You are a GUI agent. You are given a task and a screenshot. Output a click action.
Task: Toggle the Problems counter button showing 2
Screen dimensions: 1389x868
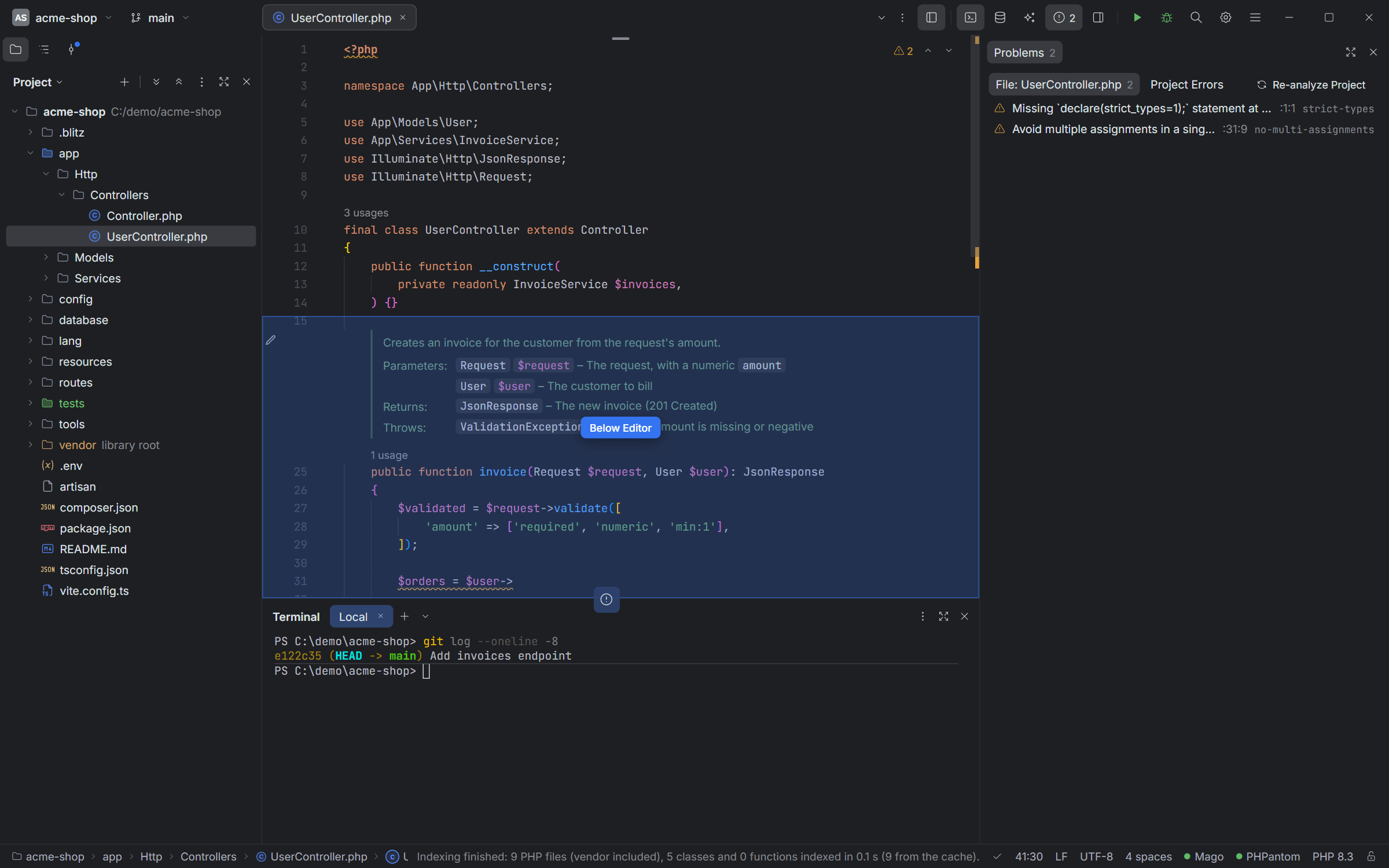tap(1064, 17)
